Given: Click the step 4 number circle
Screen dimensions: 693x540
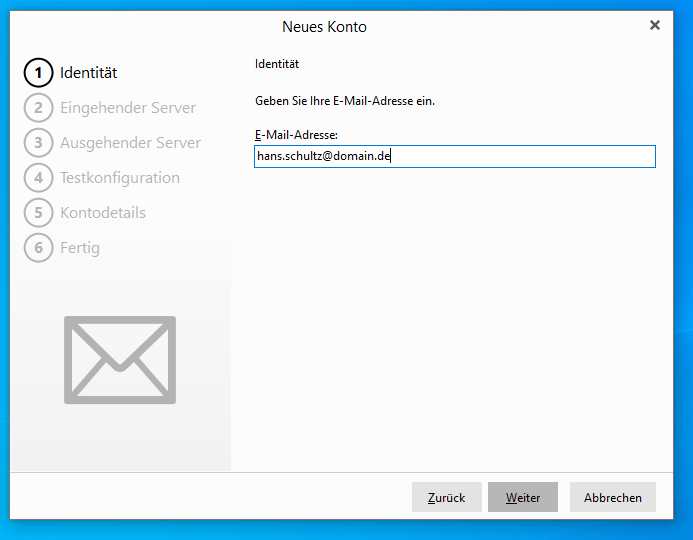Looking at the screenshot, I should click(x=38, y=178).
